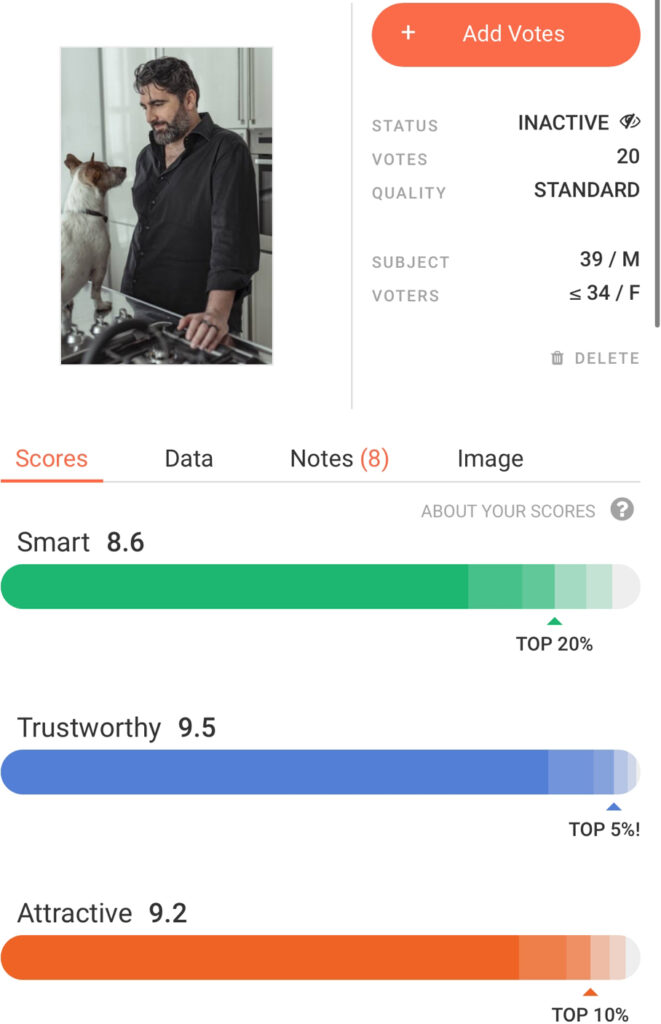
Task: Click the trash can delete icon
Action: coord(557,358)
